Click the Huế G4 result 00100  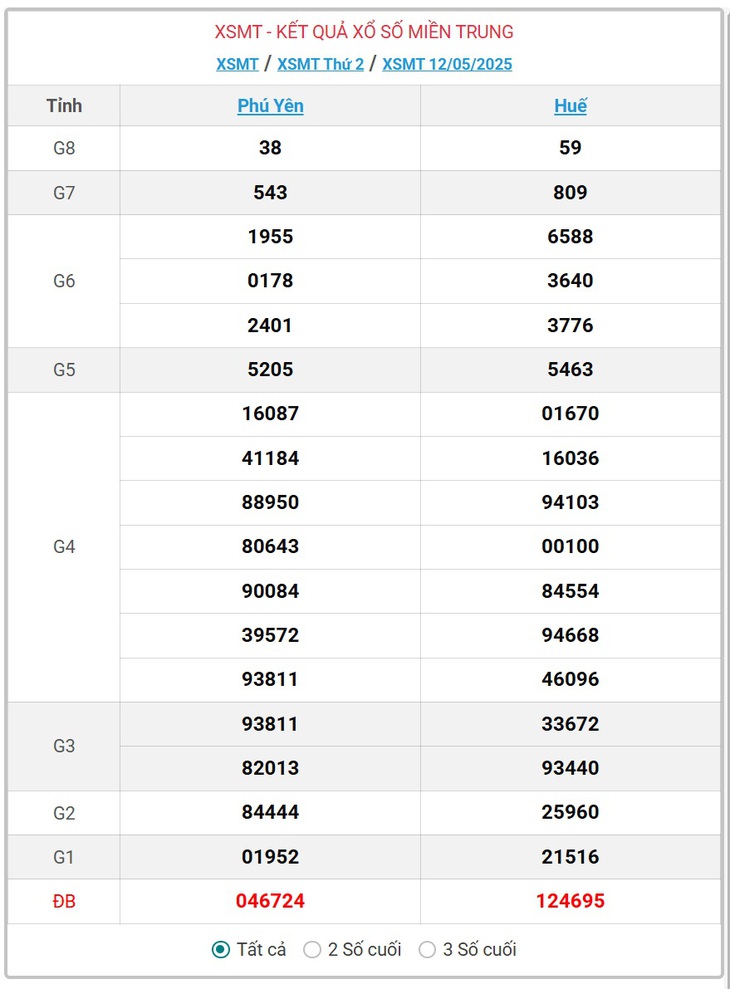coord(570,546)
